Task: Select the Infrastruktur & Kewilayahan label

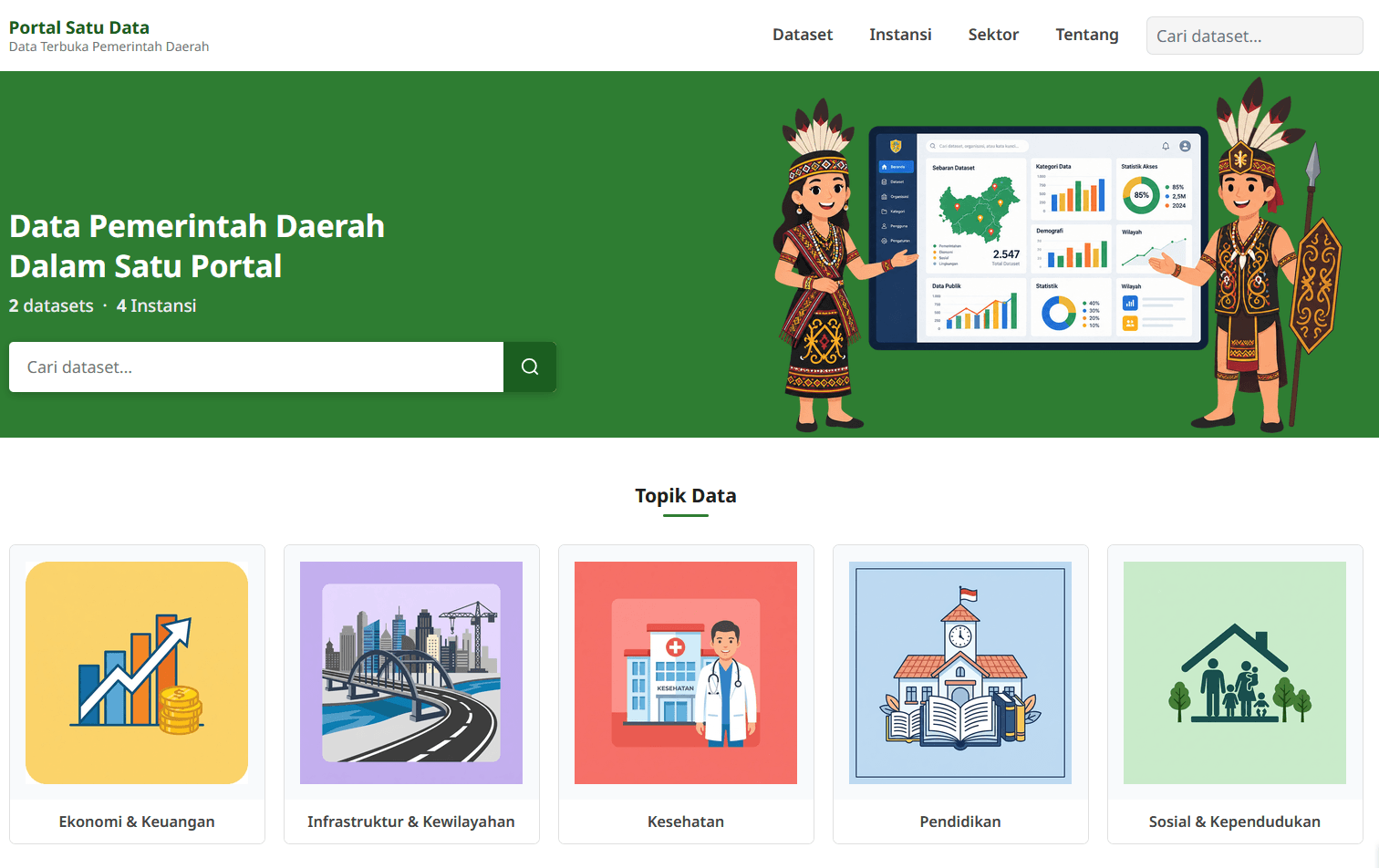Action: pyautogui.click(x=411, y=821)
